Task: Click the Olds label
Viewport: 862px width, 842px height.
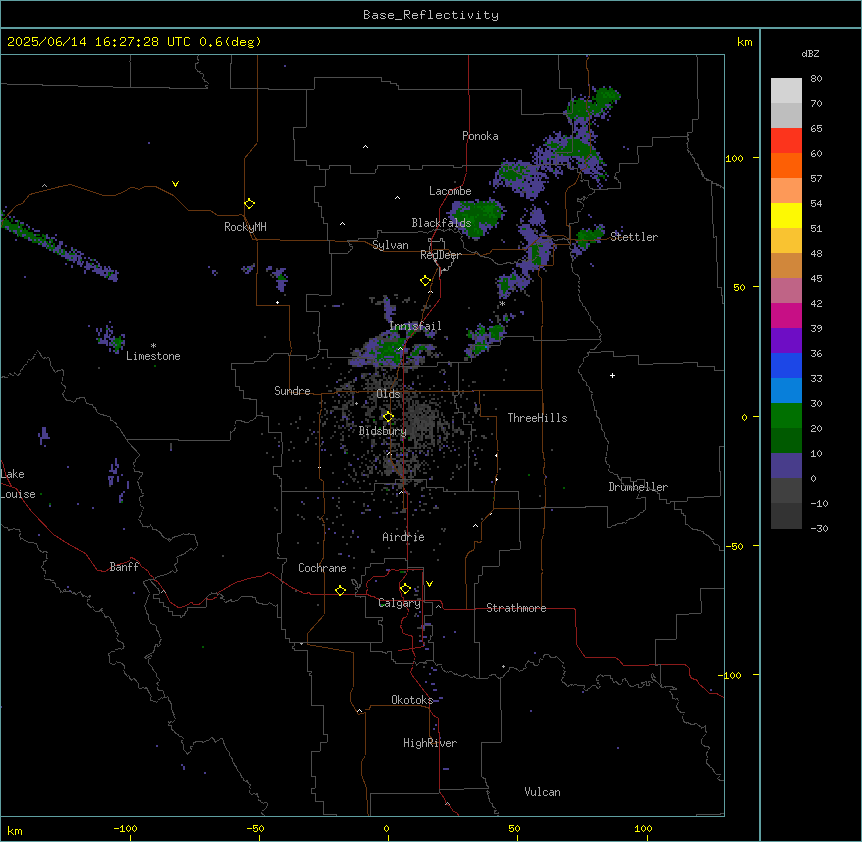Action: [x=388, y=394]
